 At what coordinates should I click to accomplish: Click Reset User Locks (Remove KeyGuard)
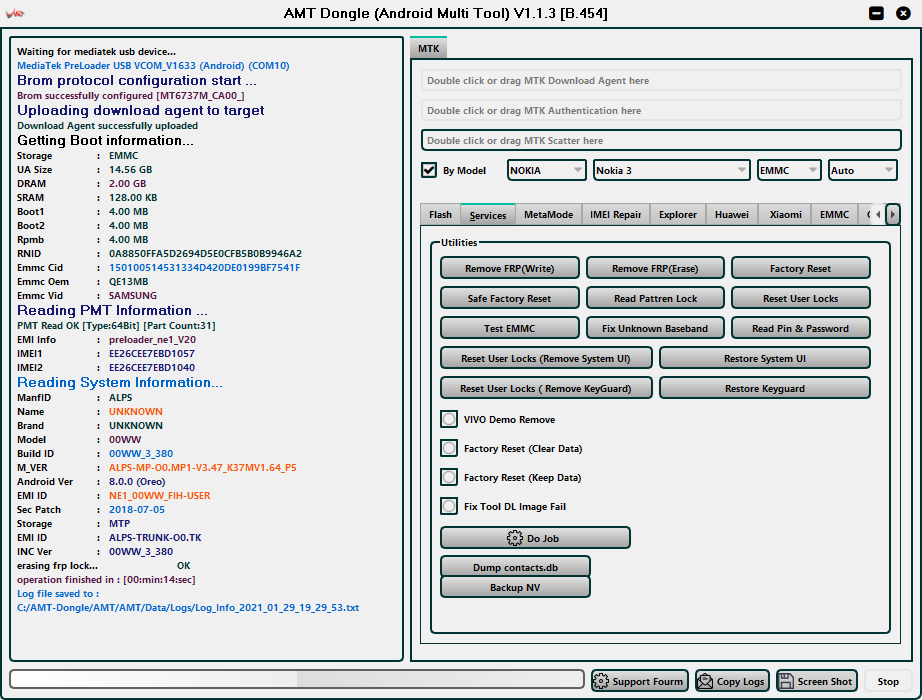546,388
